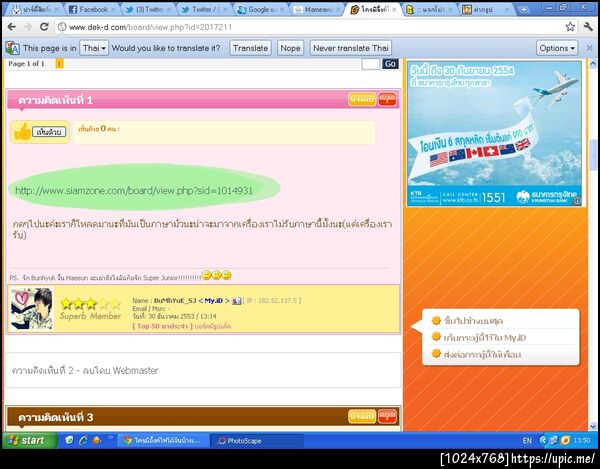Image resolution: width=600 pixels, height=469 pixels.
Task: Click the Nope button
Action: 290,48
